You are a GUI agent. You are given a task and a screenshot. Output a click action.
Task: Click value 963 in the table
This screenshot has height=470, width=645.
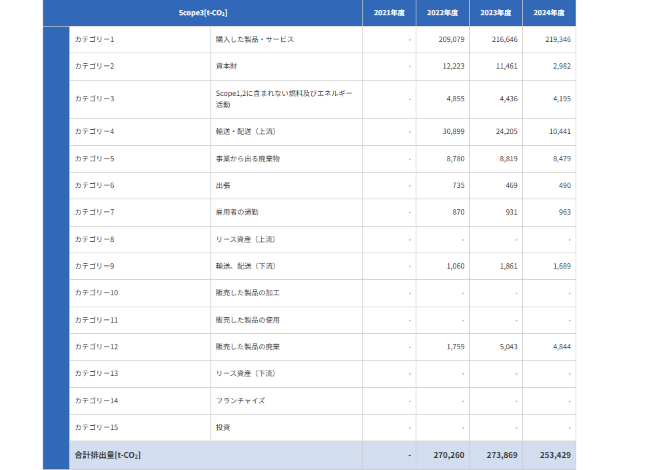(565, 212)
